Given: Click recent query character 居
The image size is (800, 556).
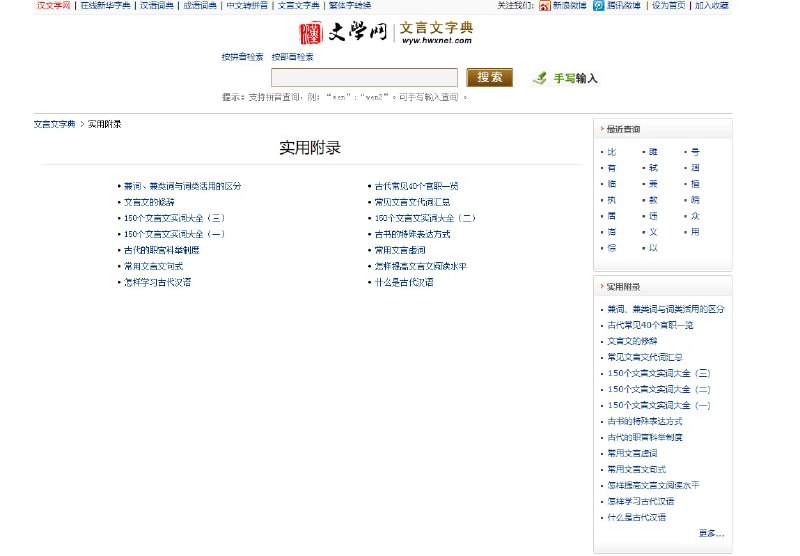Looking at the screenshot, I should (612, 216).
